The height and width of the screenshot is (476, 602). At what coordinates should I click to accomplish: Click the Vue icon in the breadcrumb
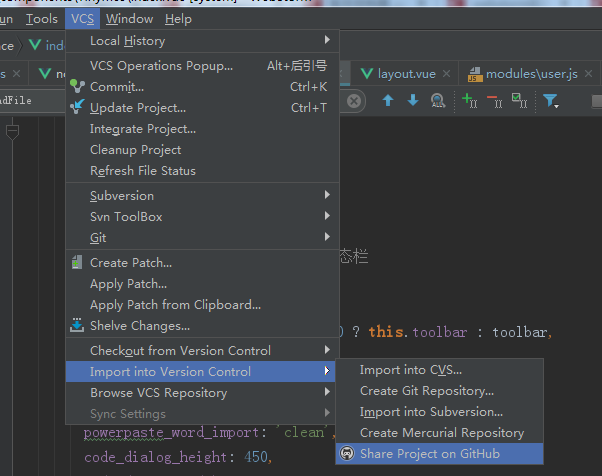pos(35,45)
